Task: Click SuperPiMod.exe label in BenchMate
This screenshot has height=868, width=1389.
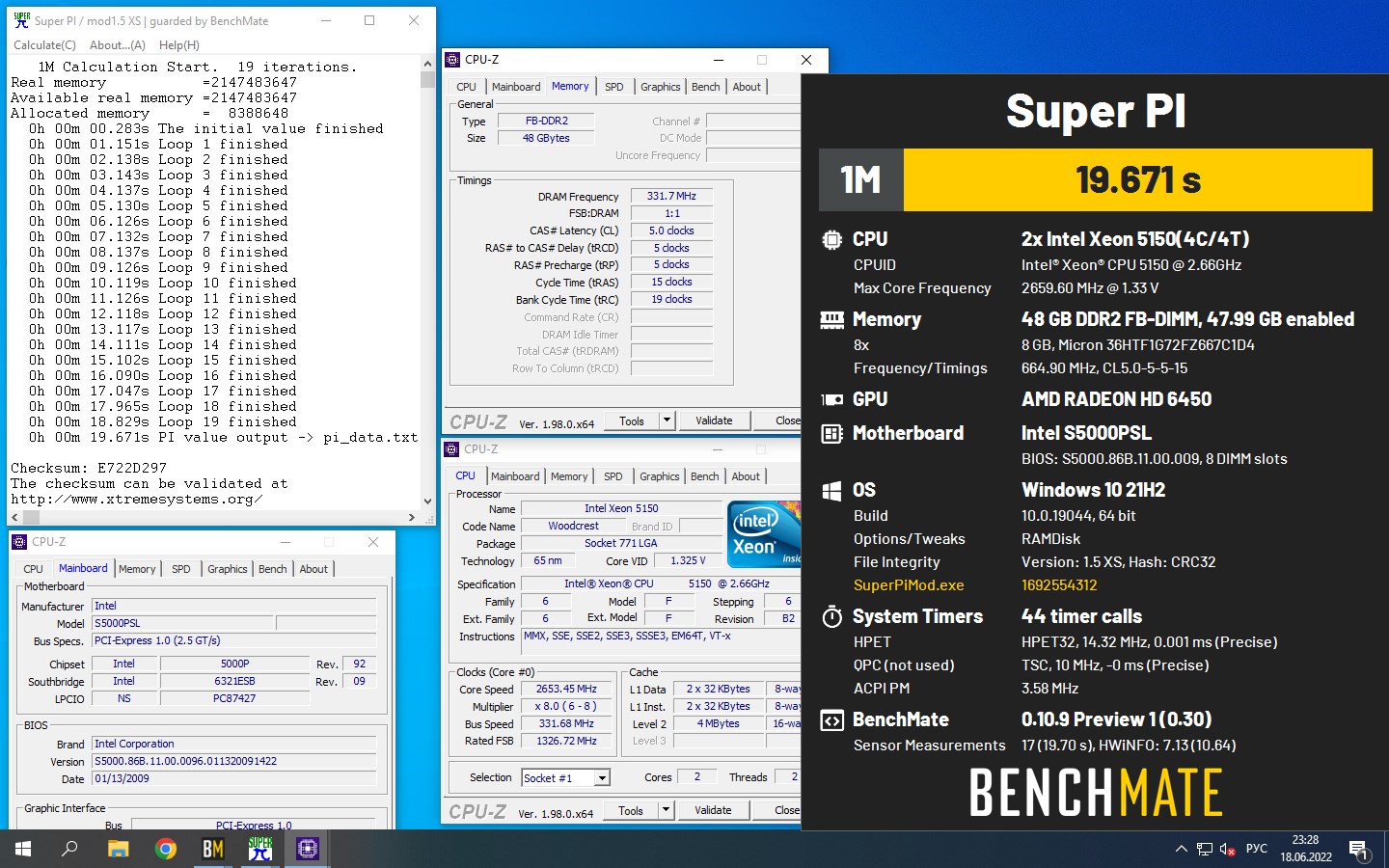Action: pyautogui.click(x=909, y=585)
